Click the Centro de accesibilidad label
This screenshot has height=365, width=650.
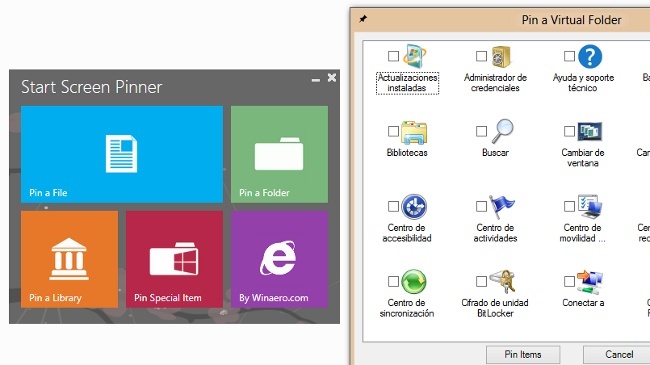(x=407, y=233)
